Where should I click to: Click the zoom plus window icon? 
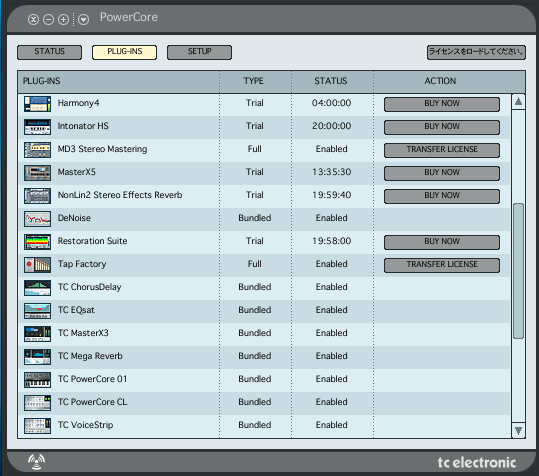pyautogui.click(x=63, y=20)
